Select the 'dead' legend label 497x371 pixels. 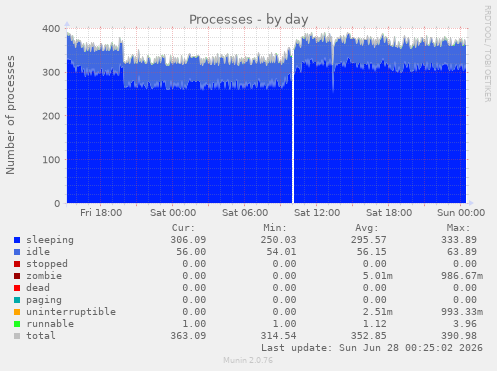pos(38,288)
